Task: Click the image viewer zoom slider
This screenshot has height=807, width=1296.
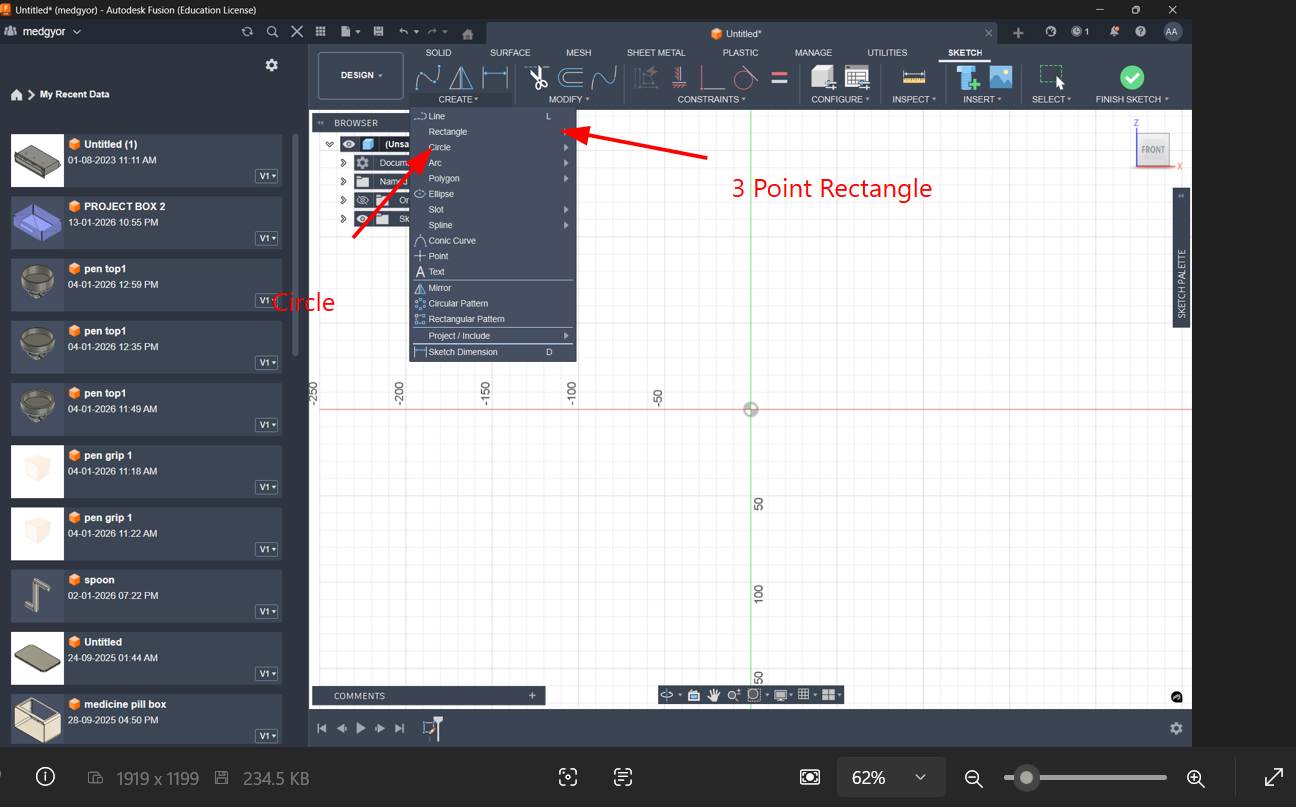Action: [1085, 777]
